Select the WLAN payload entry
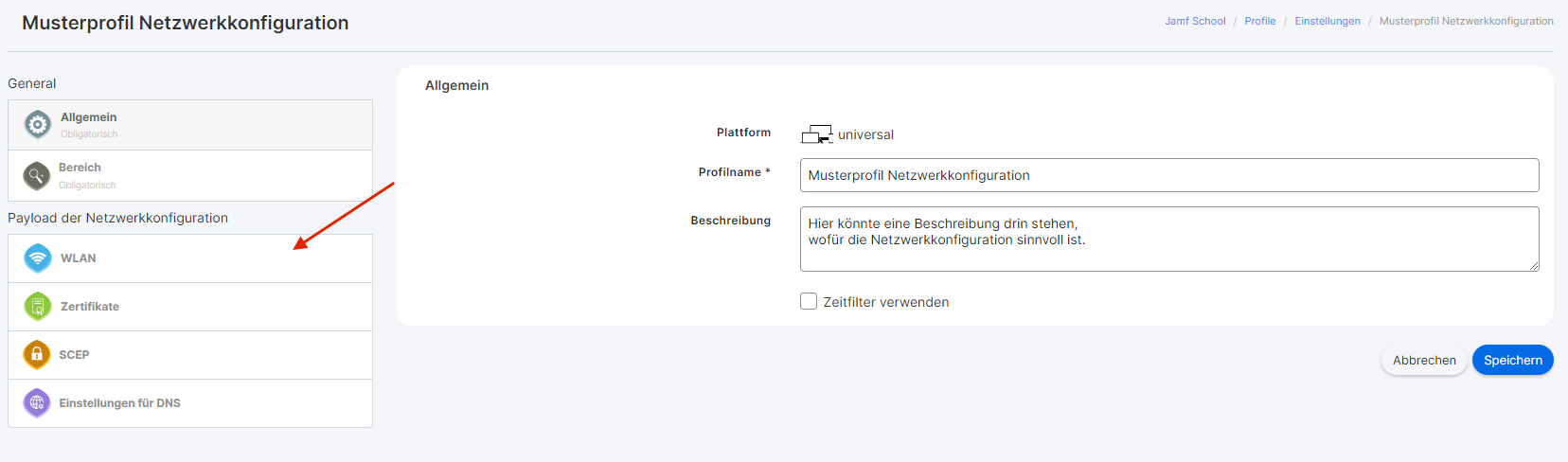Image resolution: width=1568 pixels, height=462 pixels. click(x=190, y=258)
